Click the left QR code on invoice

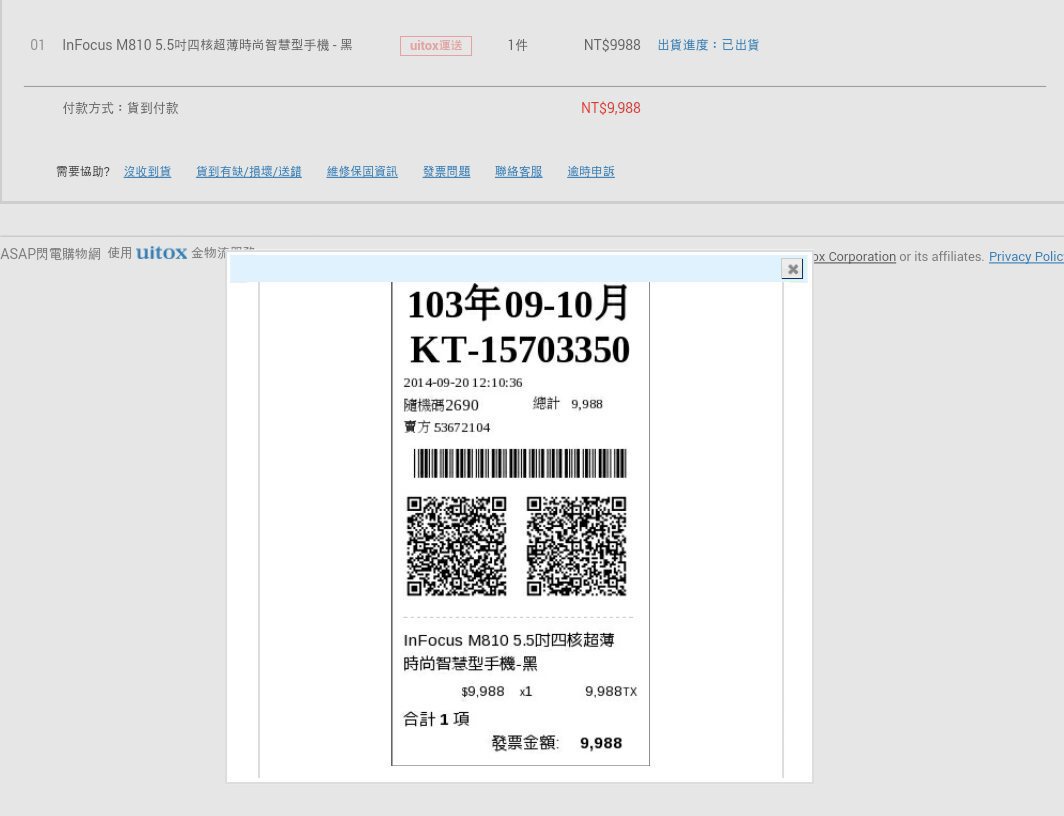click(x=456, y=546)
